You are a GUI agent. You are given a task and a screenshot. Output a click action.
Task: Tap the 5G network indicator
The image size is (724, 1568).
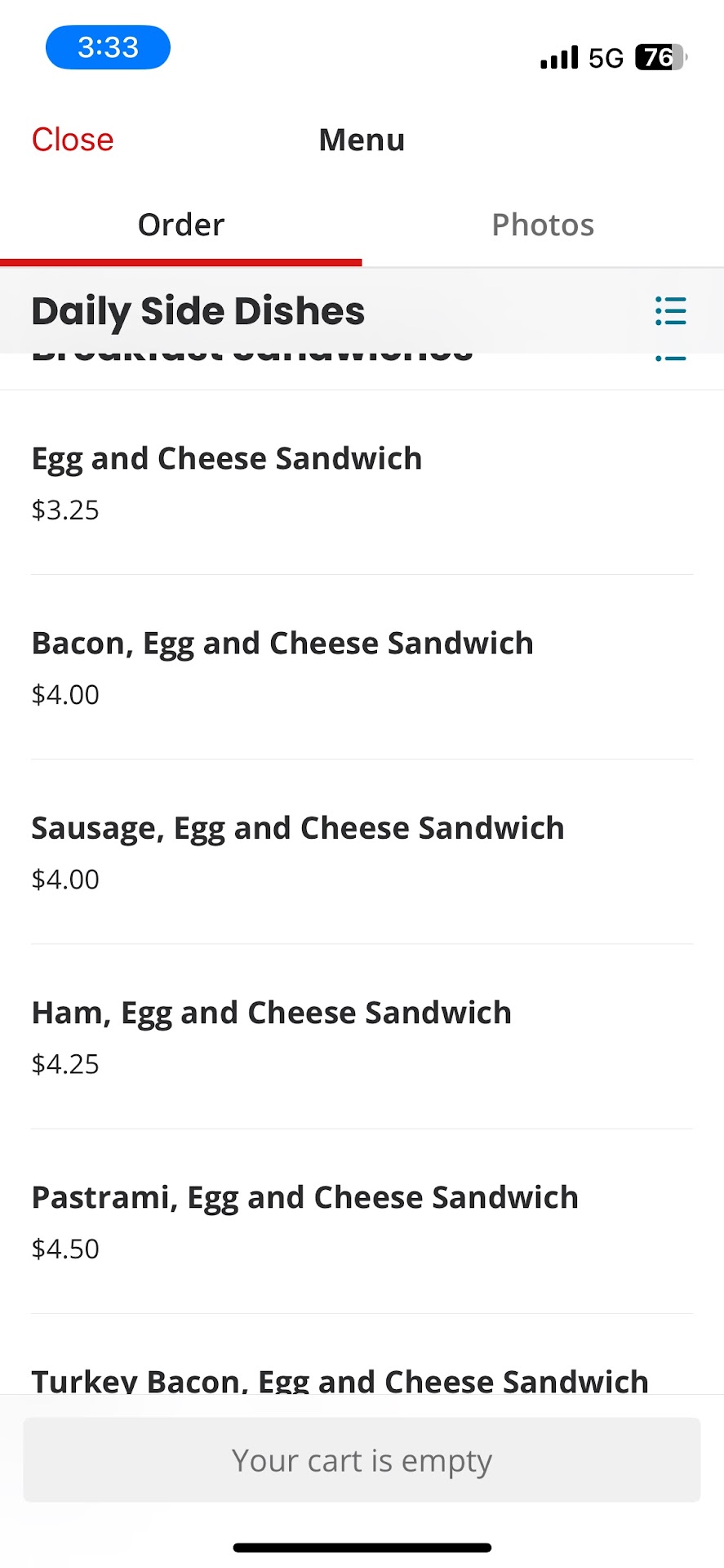(606, 58)
